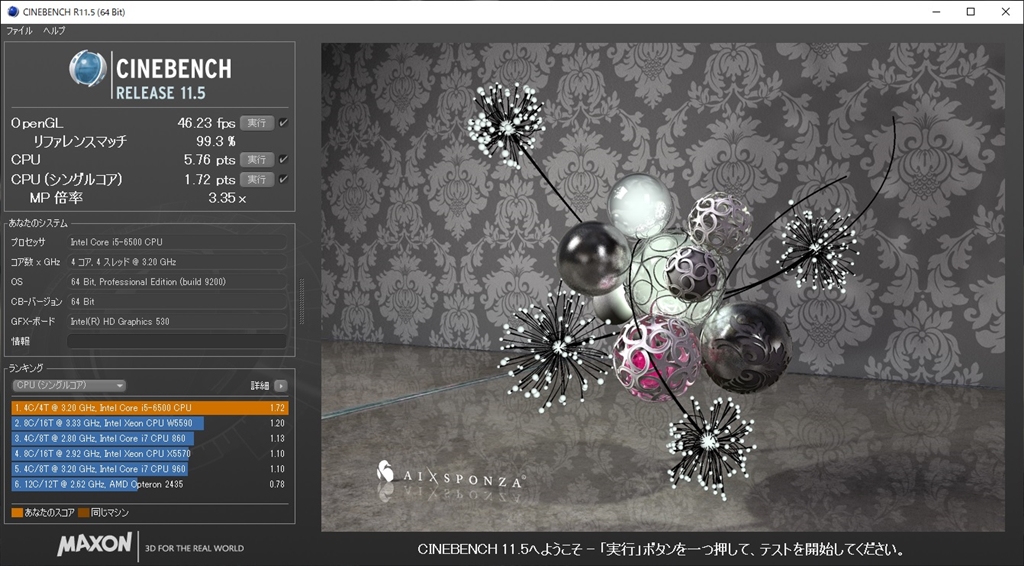
Task: Click the リファレンスマッチ value 99.3 %
Action: pos(216,141)
